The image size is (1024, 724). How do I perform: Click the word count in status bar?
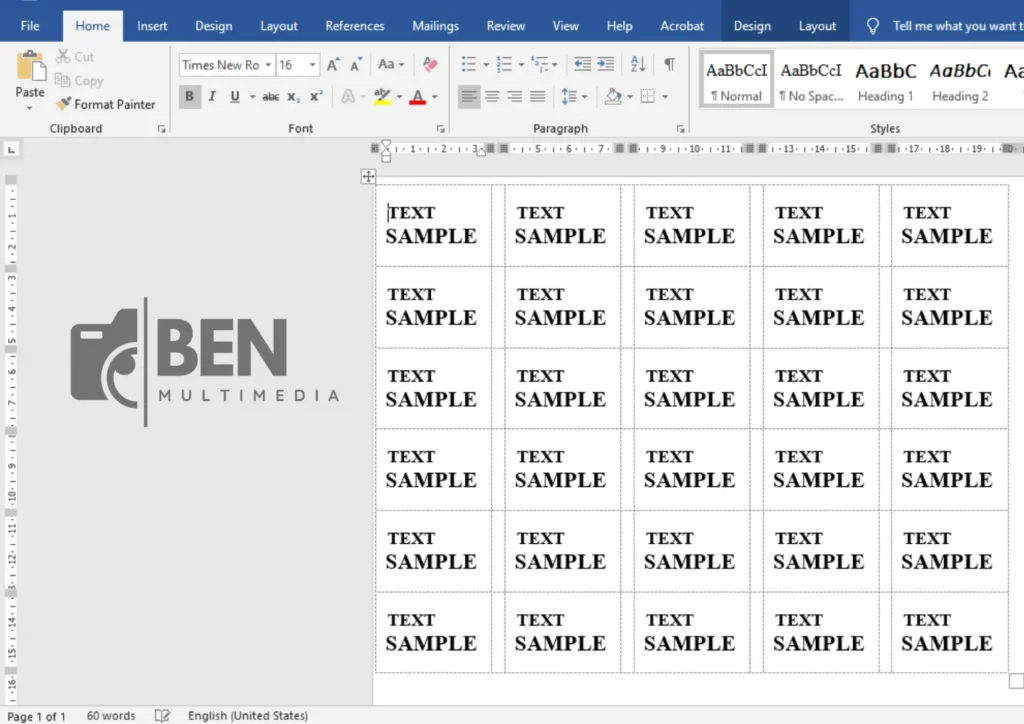pyautogui.click(x=110, y=715)
